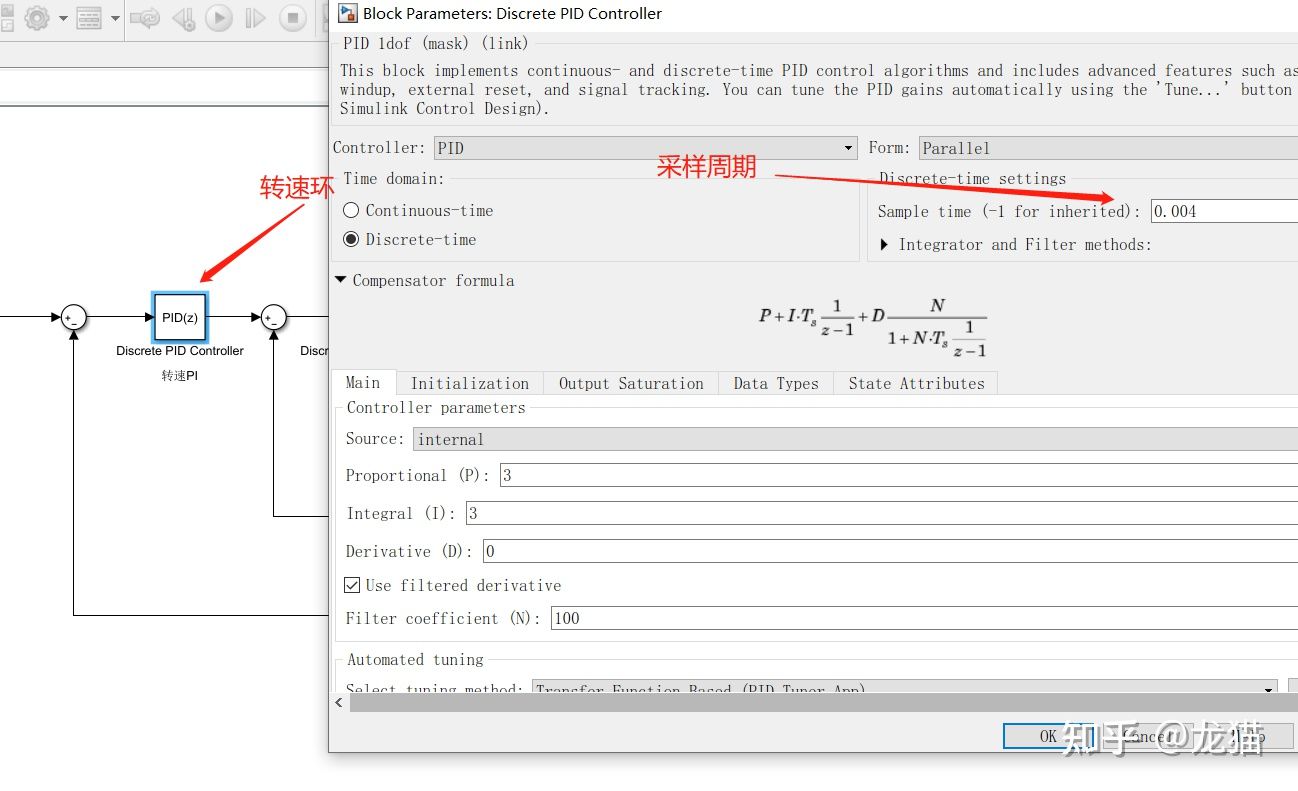Viewport: 1298px width, 791px height.
Task: Open the Form dropdown showing Parallel
Action: pos(1108,148)
